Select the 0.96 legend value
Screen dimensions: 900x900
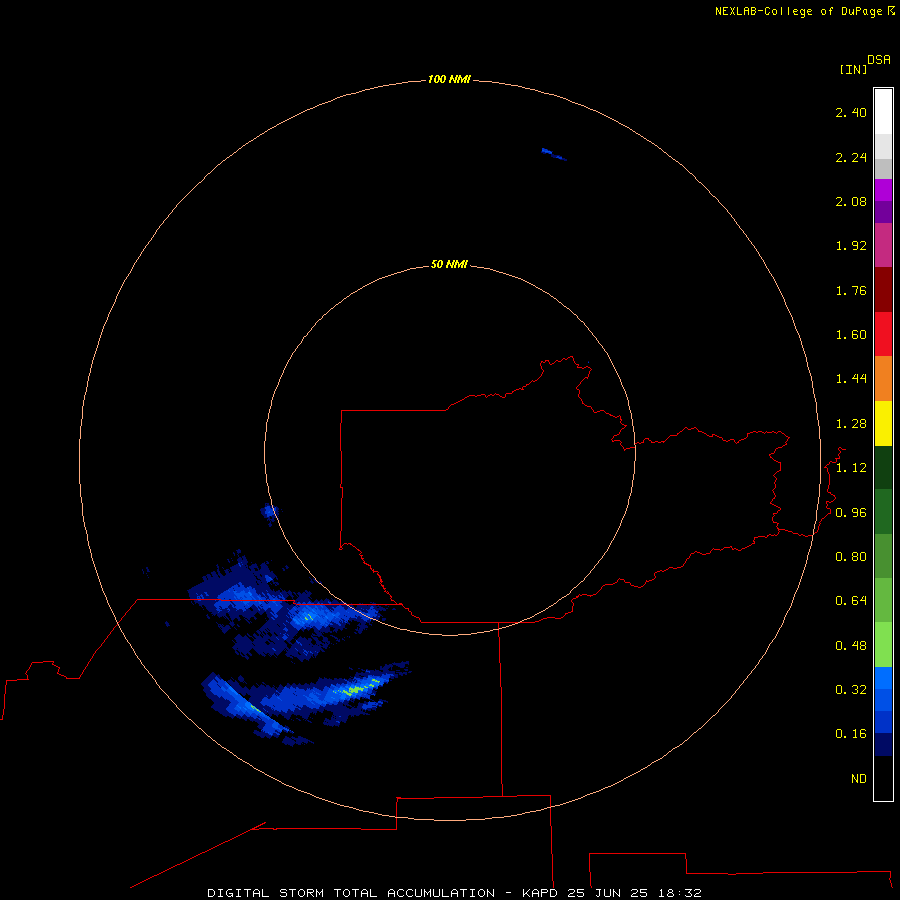point(851,513)
